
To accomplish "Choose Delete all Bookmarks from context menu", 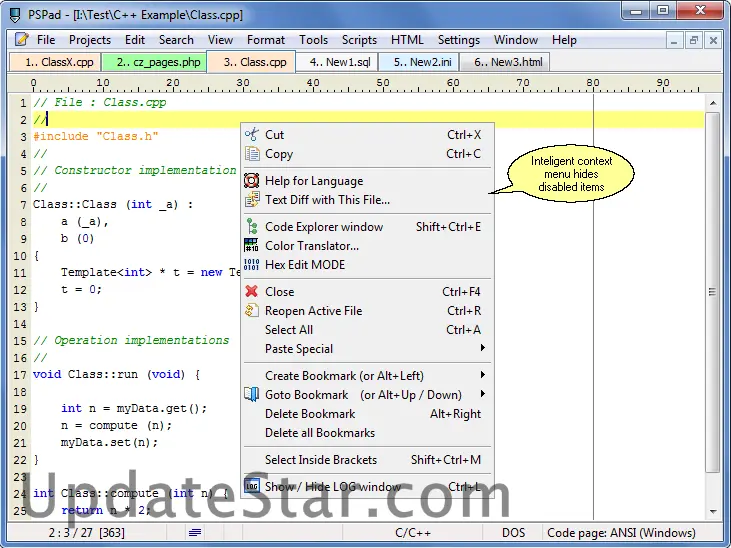I will click(320, 433).
